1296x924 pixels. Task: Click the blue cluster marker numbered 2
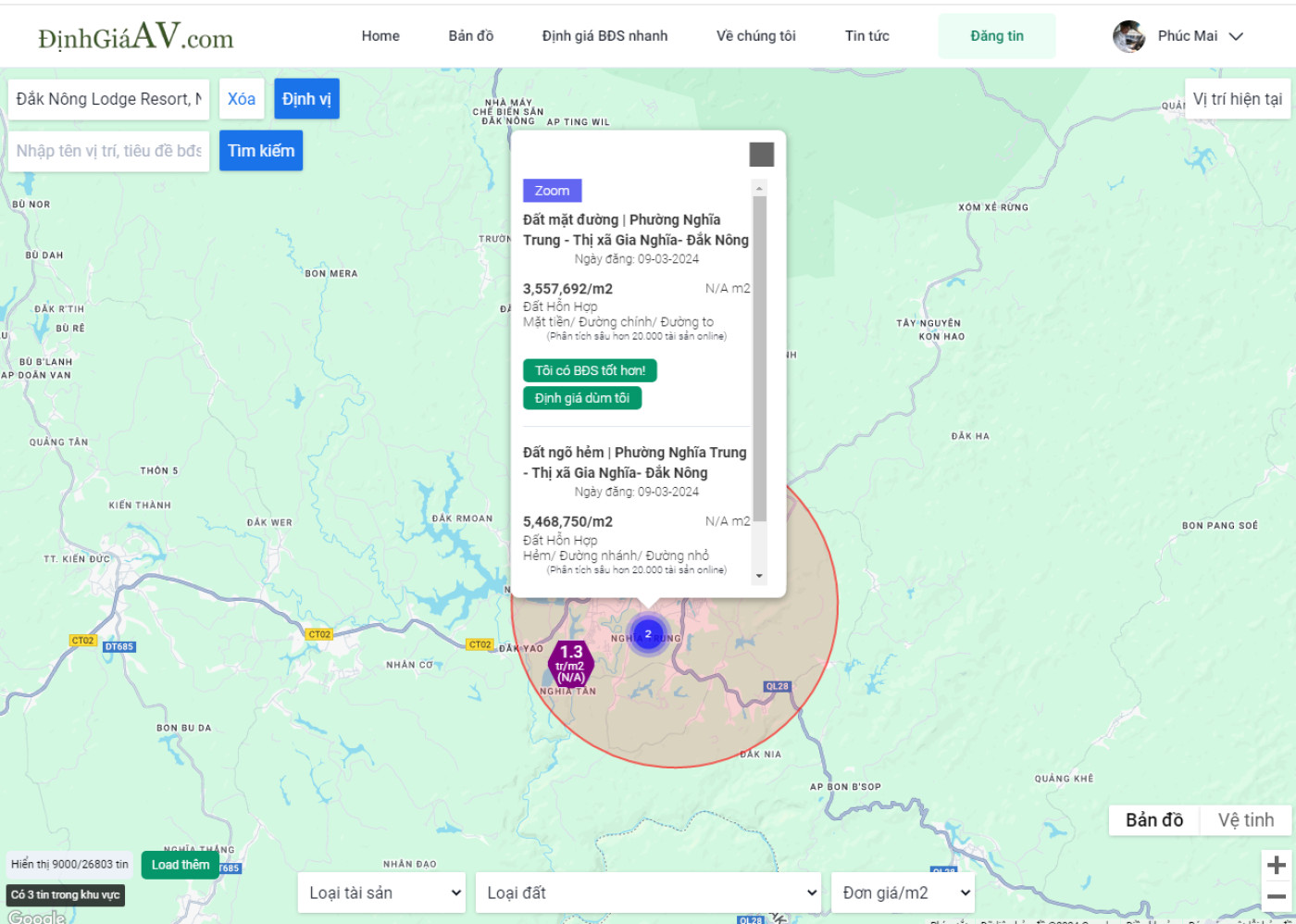point(648,634)
